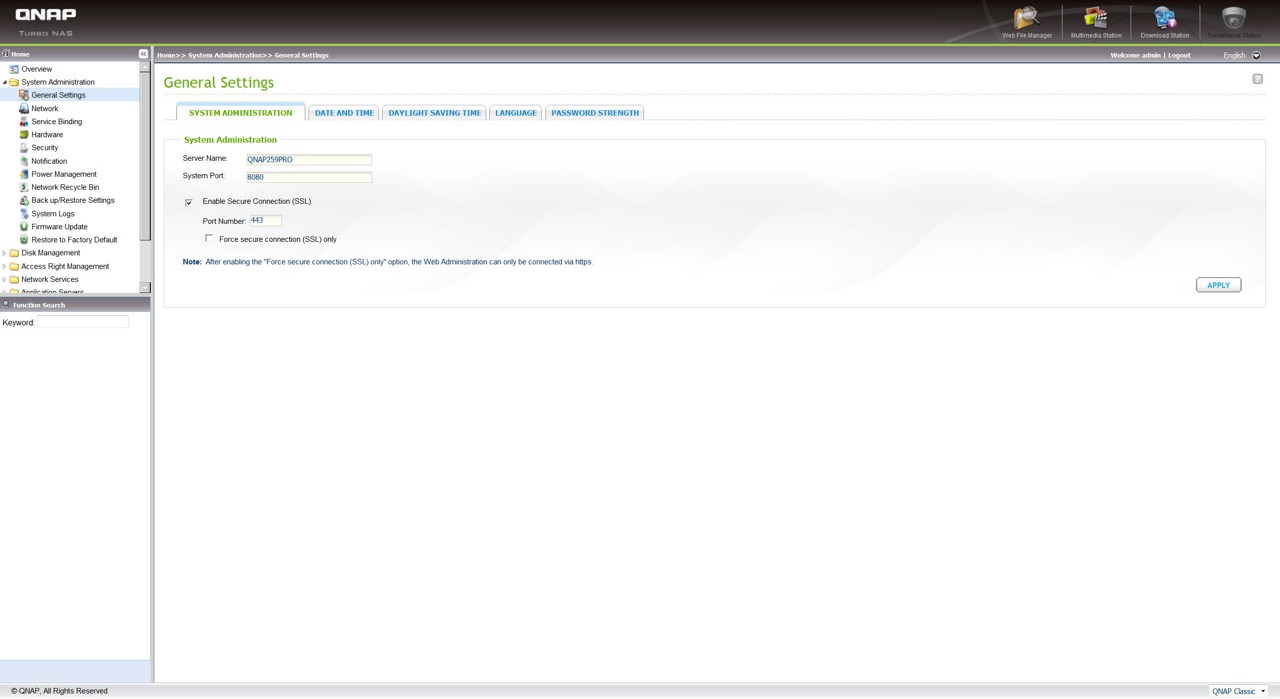1280x699 pixels.
Task: Click the Server Name input field
Action: click(309, 159)
